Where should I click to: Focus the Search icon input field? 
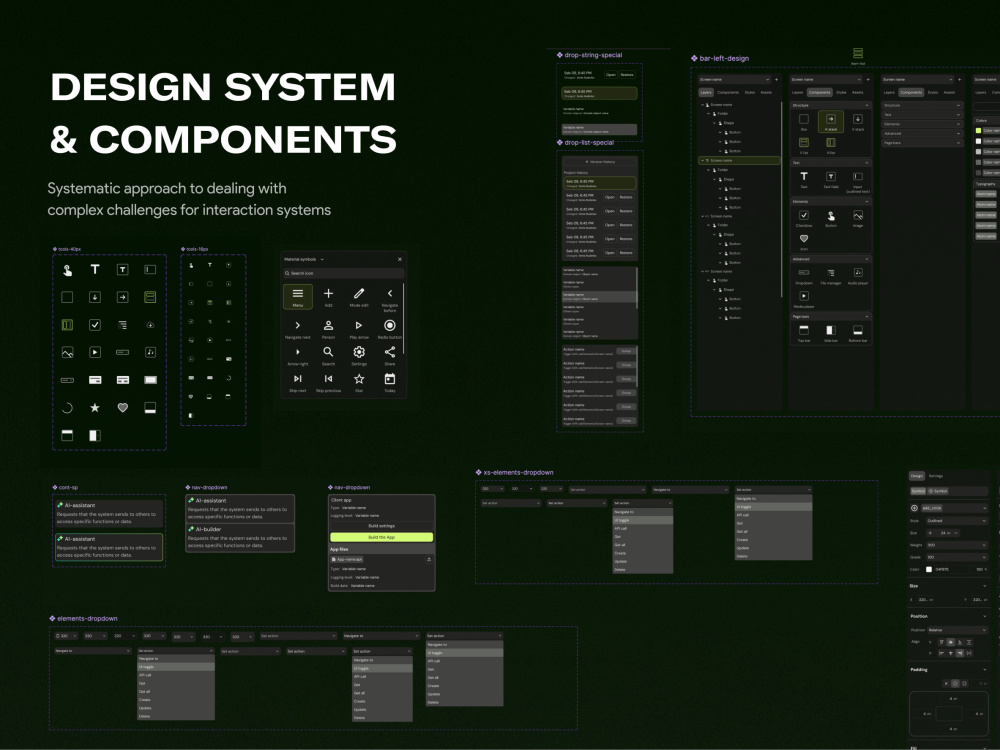pyautogui.click(x=343, y=273)
